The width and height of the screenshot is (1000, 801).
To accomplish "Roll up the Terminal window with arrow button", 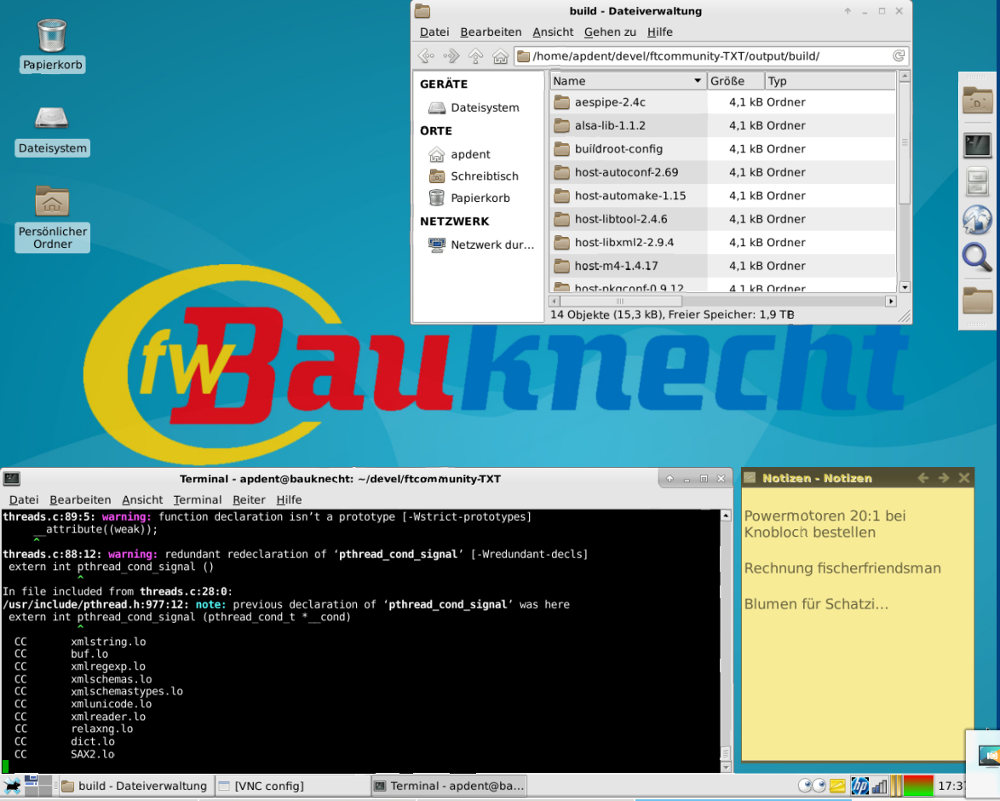I will (x=670, y=479).
